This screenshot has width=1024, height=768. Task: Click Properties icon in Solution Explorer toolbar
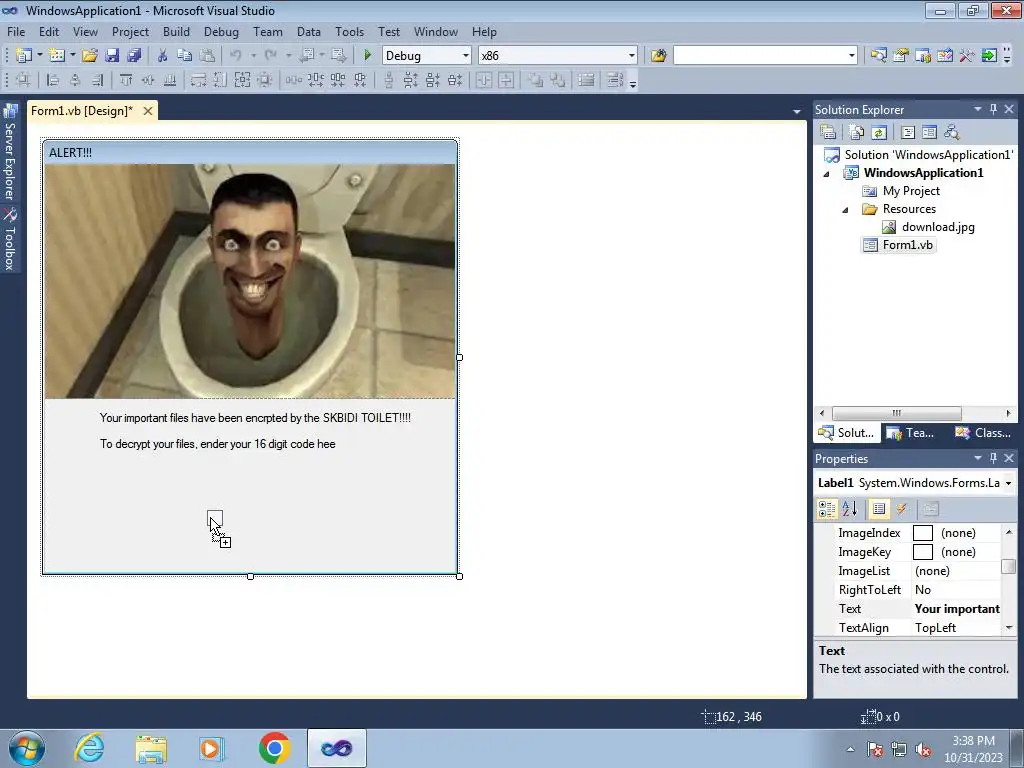coord(828,133)
